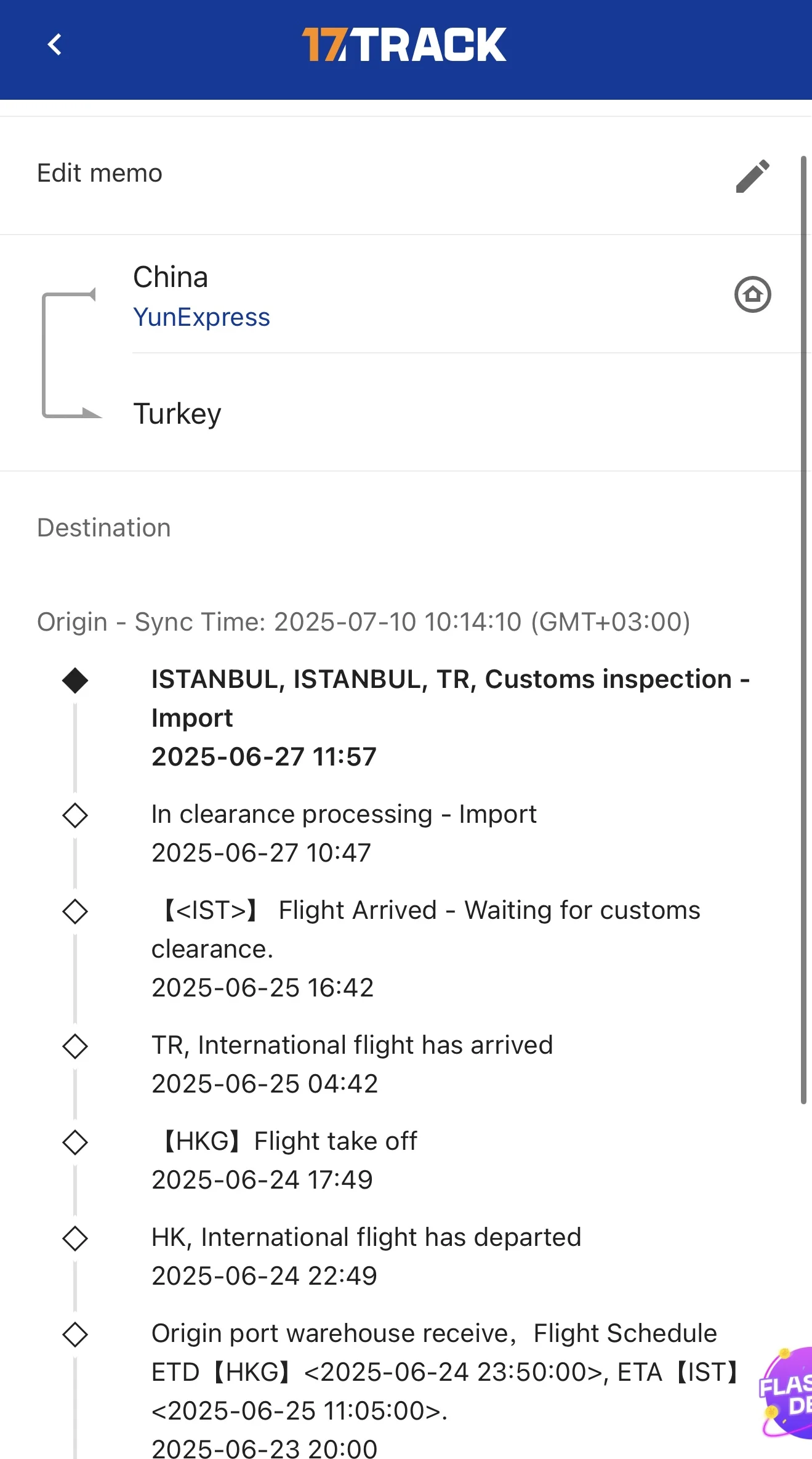The image size is (812, 1459).
Task: Click the China to Turkey route icon
Action: pyautogui.click(x=70, y=354)
